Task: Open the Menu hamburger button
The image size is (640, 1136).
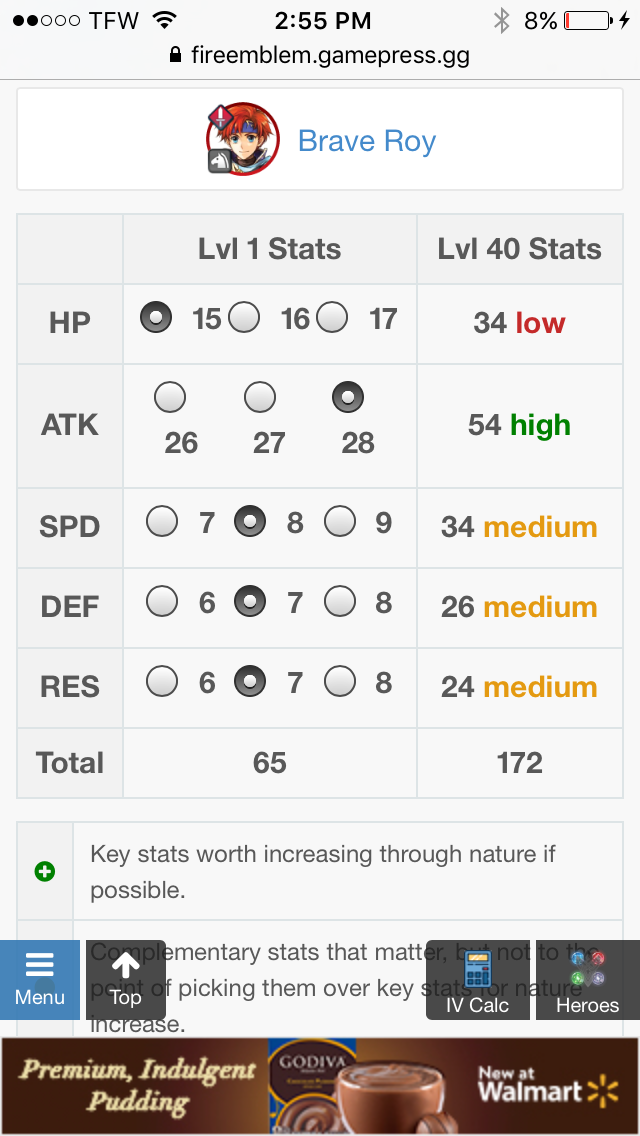Action: pyautogui.click(x=40, y=980)
